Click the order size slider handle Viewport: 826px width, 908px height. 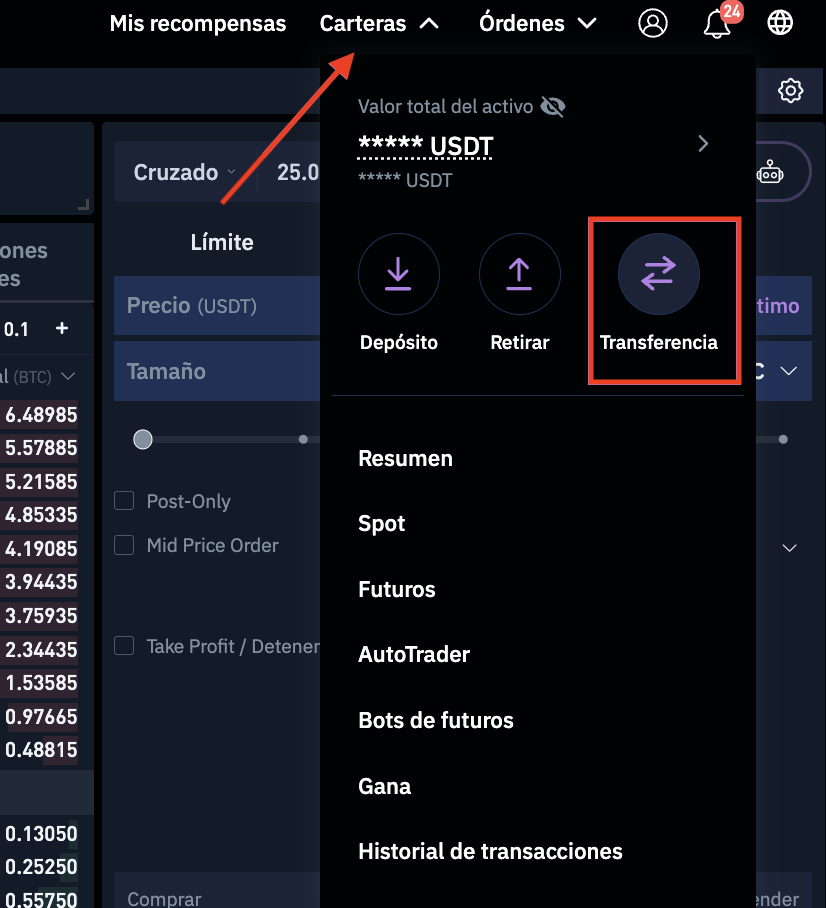pos(143,439)
